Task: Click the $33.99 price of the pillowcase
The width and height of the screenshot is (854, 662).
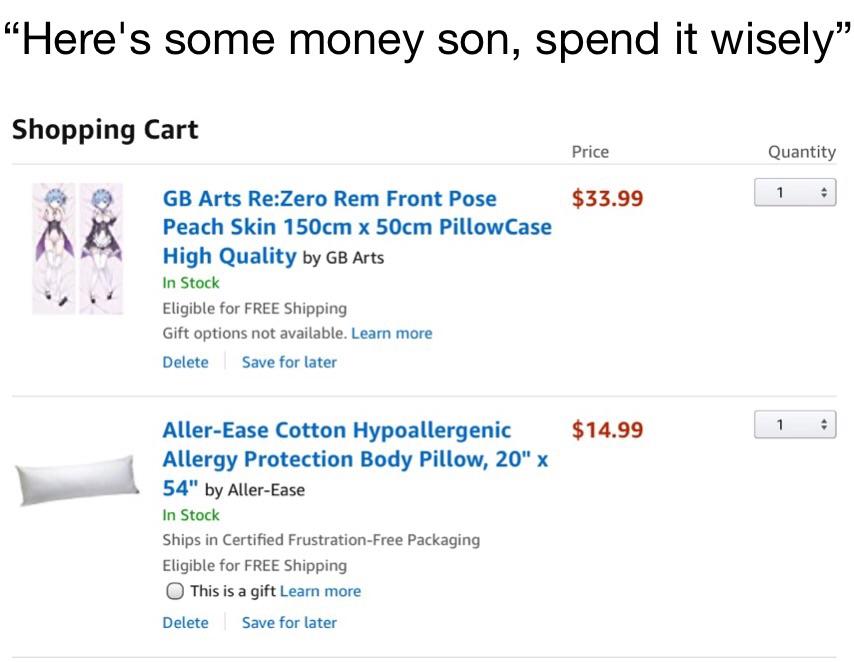Action: pos(607,198)
